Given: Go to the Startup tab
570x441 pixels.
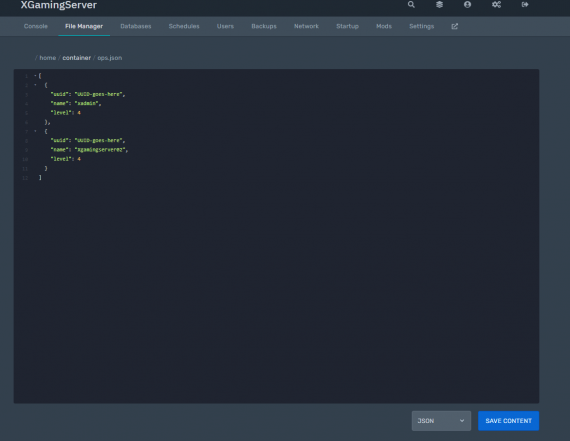Looking at the screenshot, I should [347, 26].
